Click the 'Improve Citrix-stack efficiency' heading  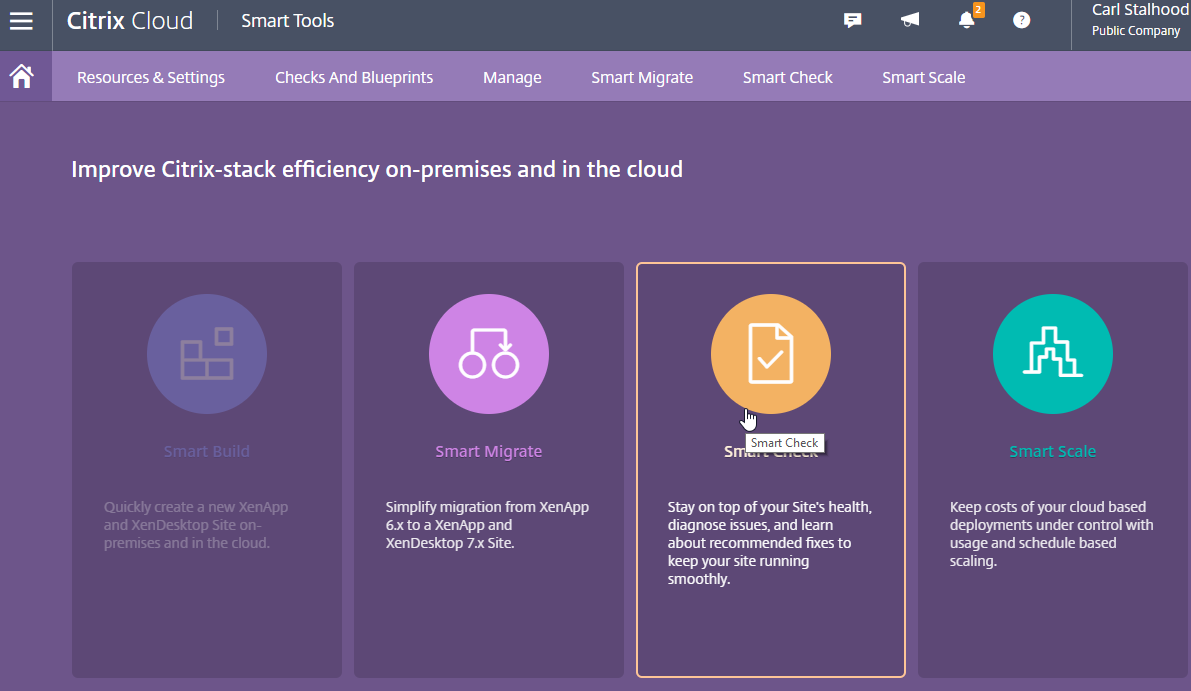(x=377, y=169)
